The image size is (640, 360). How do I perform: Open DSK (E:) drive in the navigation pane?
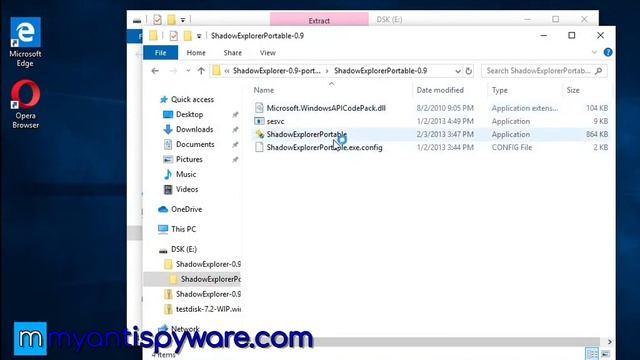(x=184, y=249)
